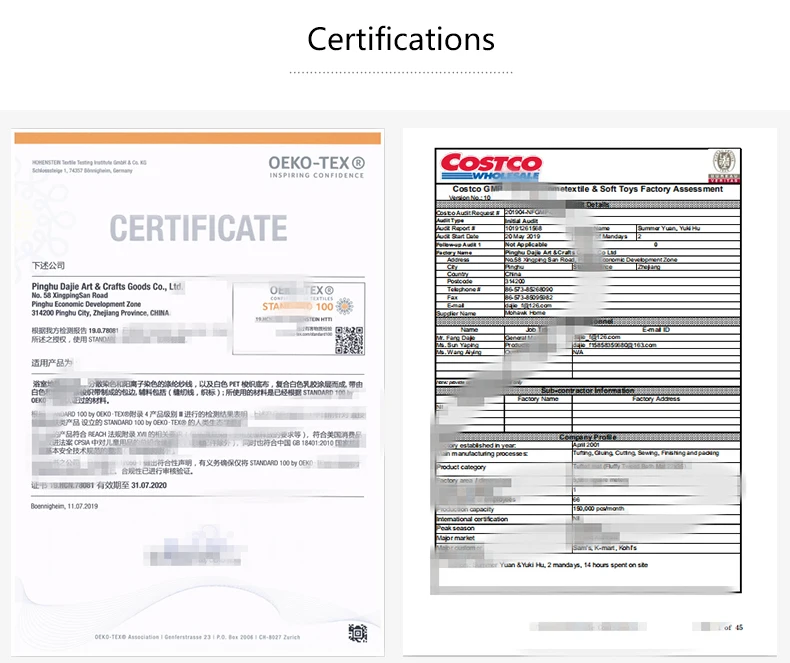
Task: Click the 'of 45' page count text
Action: click(734, 627)
